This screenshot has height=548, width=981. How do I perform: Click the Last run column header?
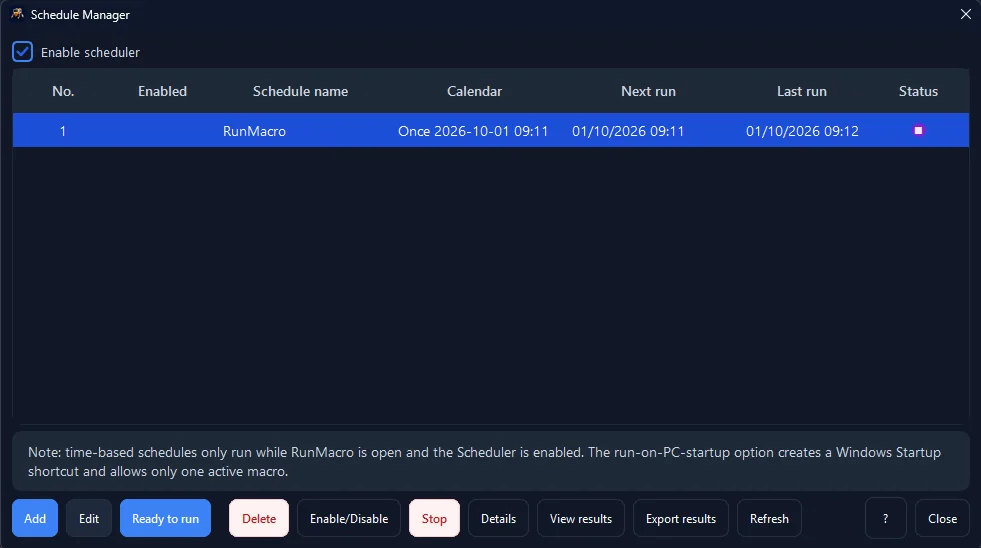pos(802,91)
